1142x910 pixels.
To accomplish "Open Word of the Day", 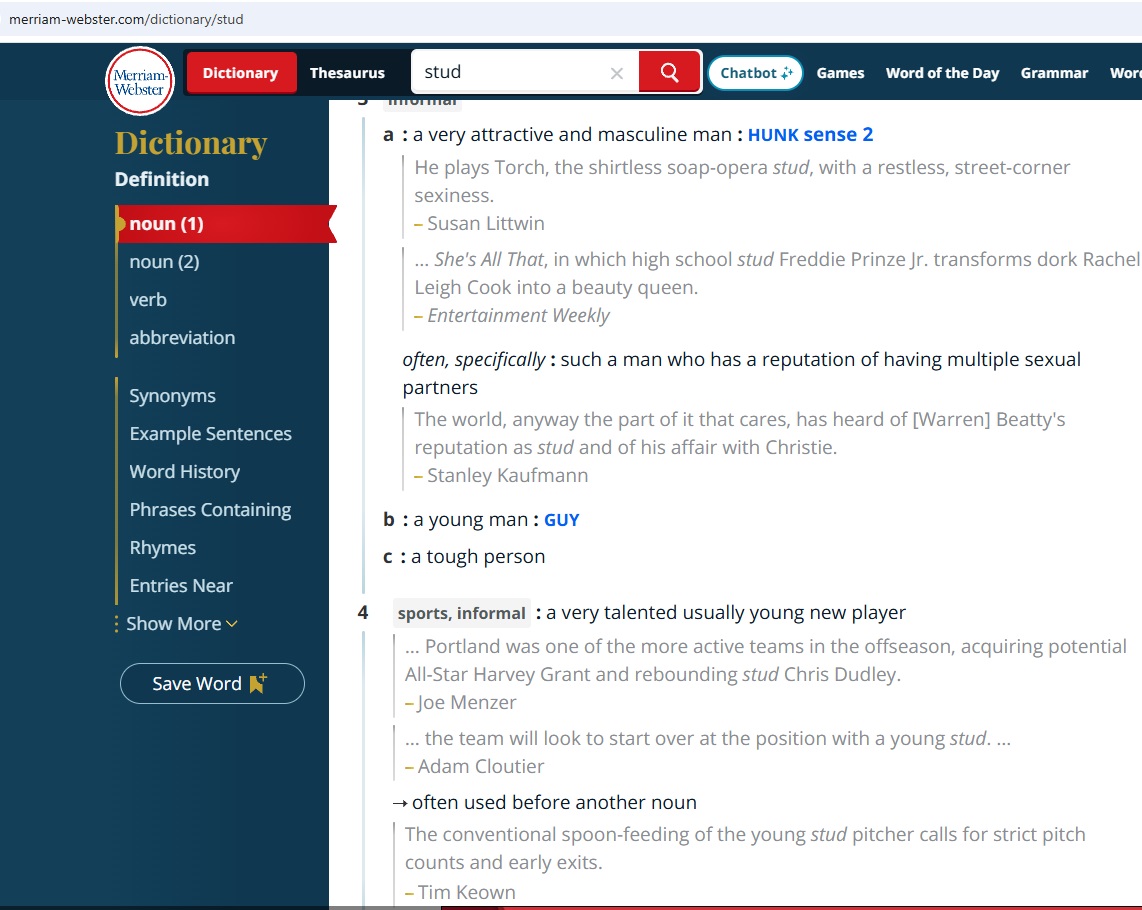I will point(942,73).
